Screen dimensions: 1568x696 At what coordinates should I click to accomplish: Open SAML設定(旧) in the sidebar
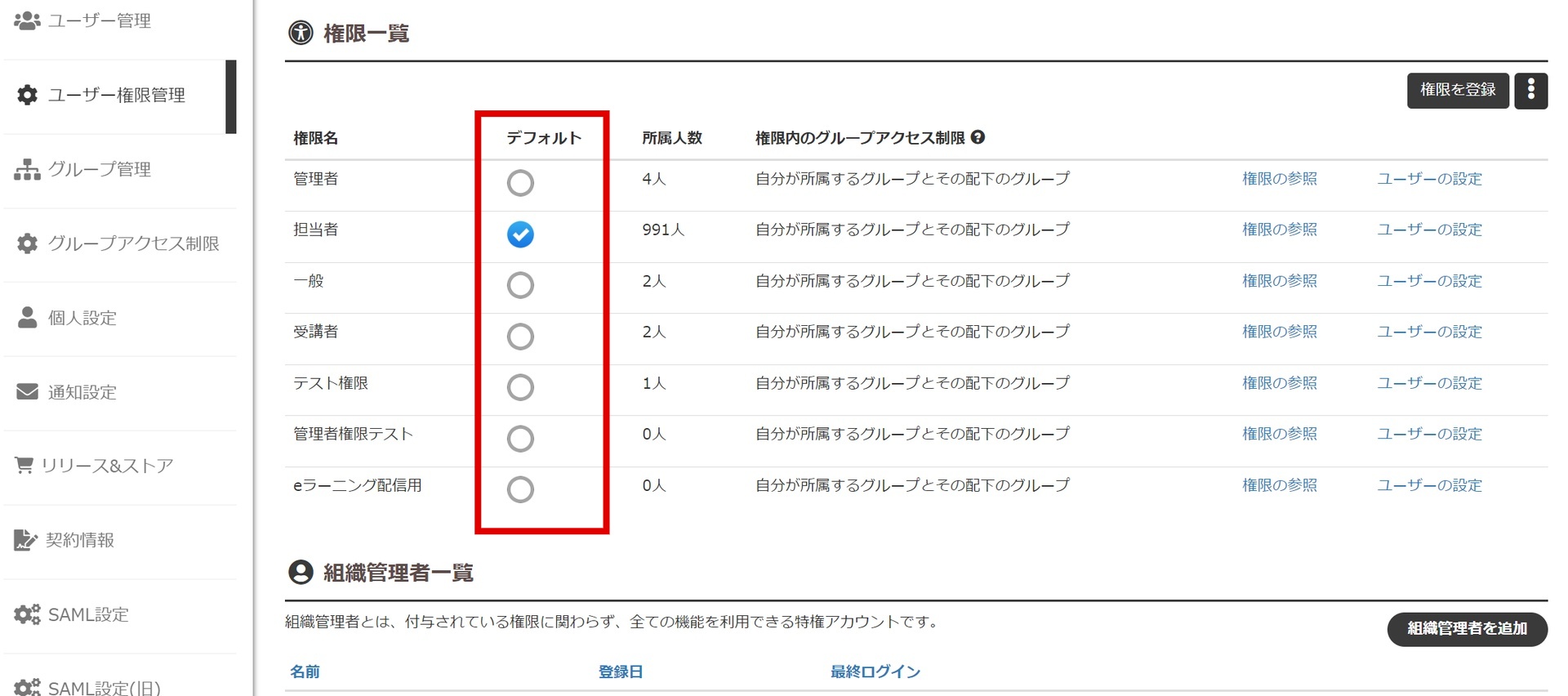point(105,687)
